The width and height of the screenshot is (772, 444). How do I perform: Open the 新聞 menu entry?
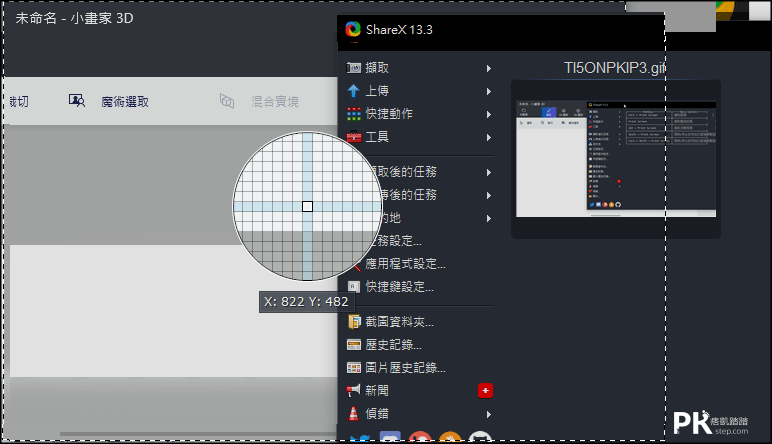tap(377, 391)
